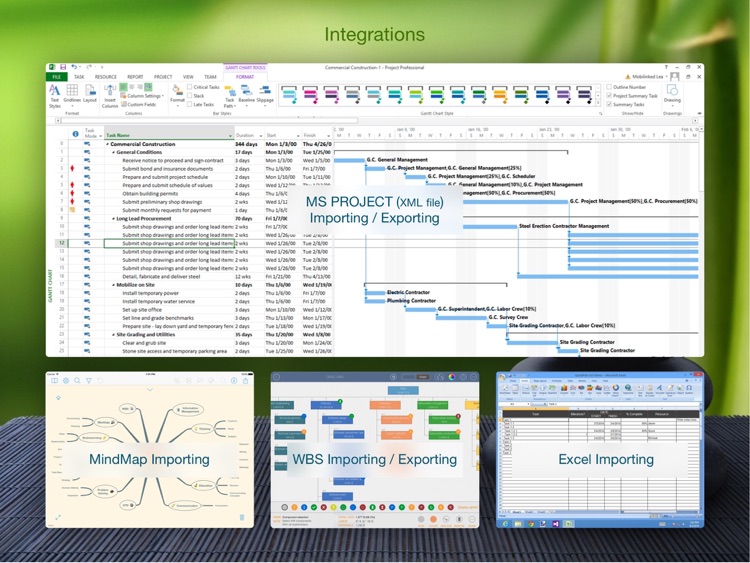Select the 'Obtain building permits' task row
Viewport: 750px width, 563px height.
150,194
